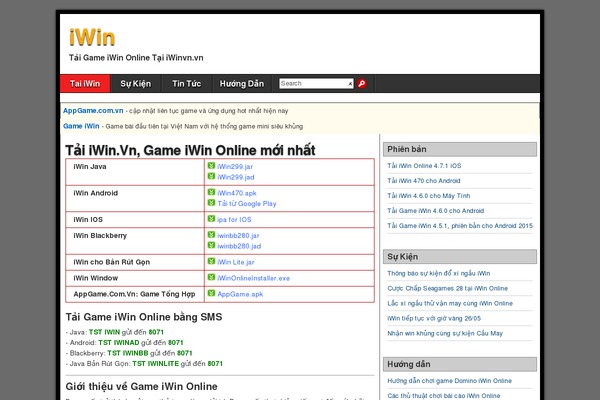Click download icon beside iWin299.jar
The height and width of the screenshot is (400, 600).
click(x=211, y=166)
